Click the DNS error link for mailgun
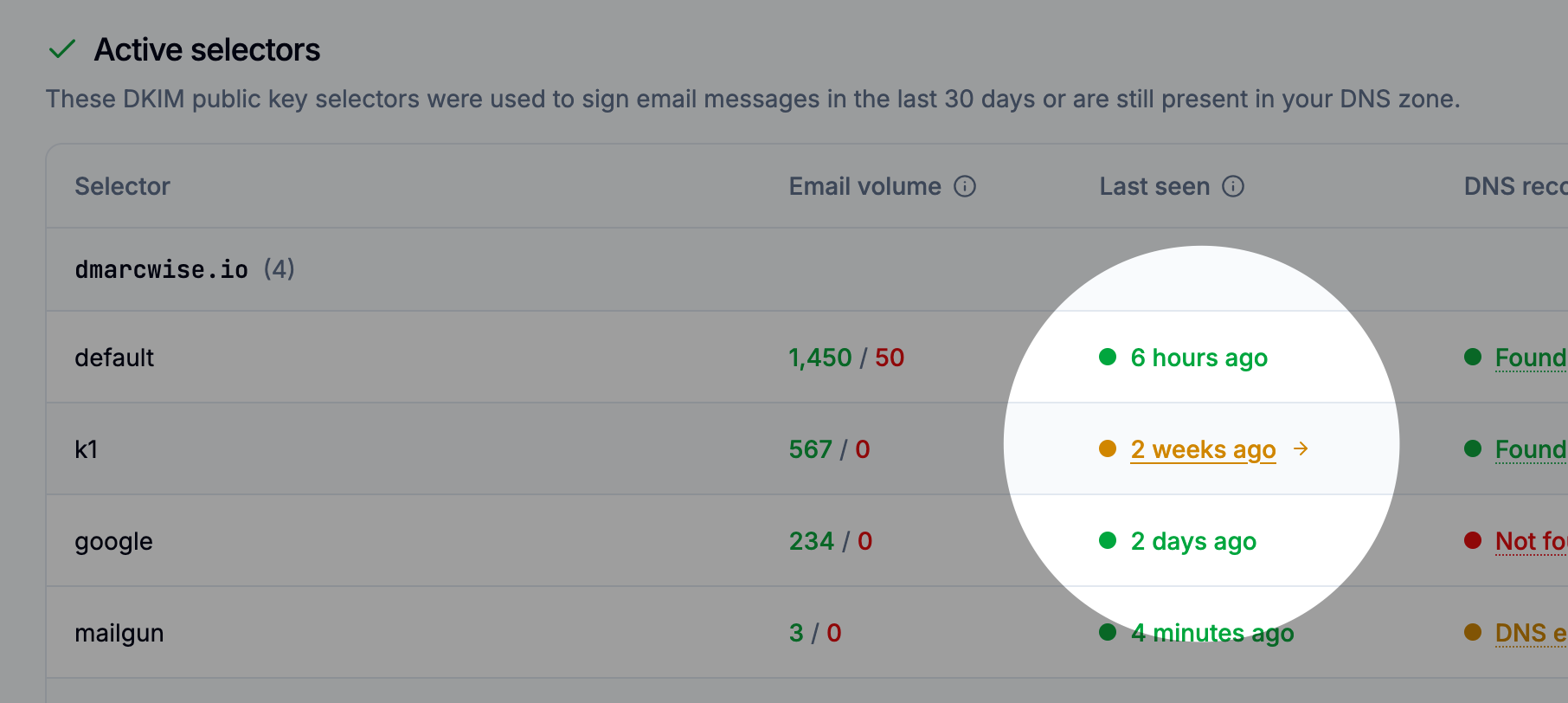This screenshot has height=703, width=1568. (1530, 633)
